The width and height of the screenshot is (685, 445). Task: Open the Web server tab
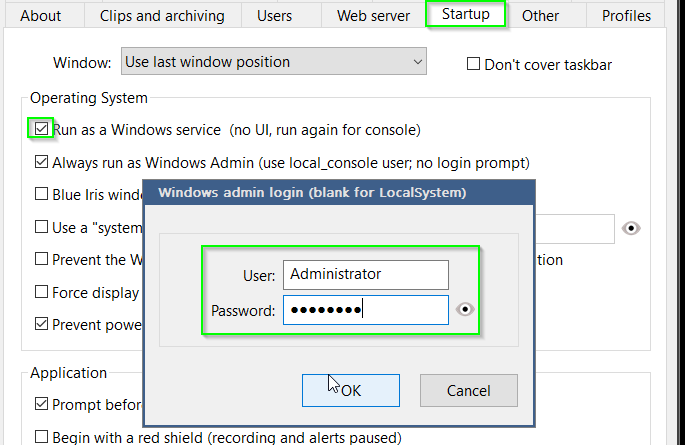pos(374,16)
